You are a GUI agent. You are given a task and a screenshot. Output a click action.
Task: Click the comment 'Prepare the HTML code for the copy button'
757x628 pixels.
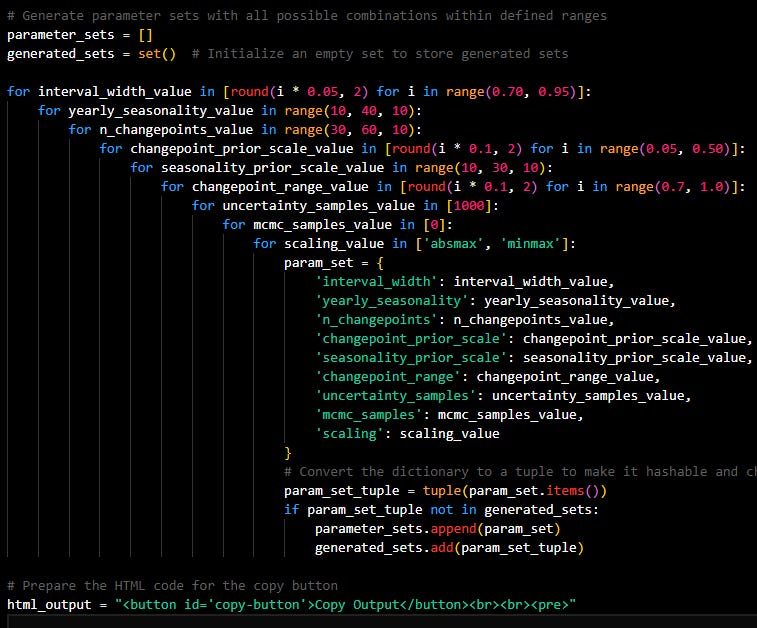180,586
